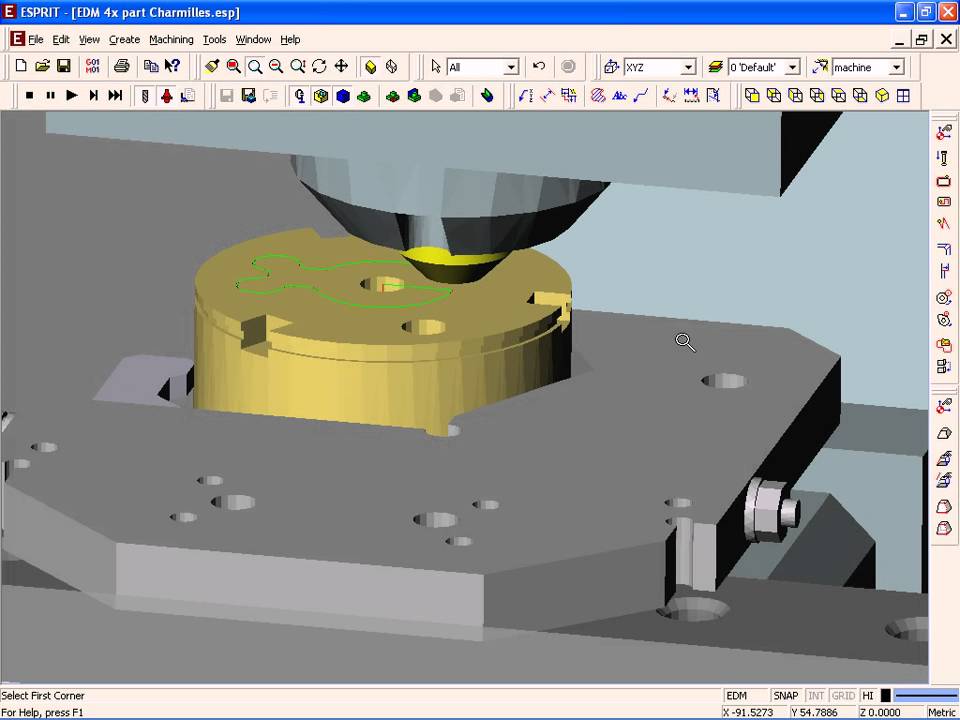Pause the simulation
Viewport: 960px width, 720px height.
click(50, 96)
